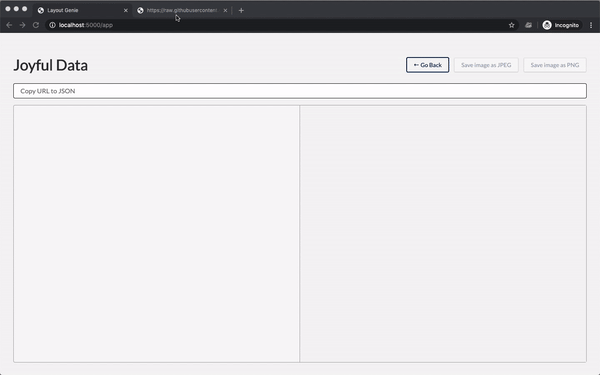This screenshot has width=600, height=375.
Task: Click the site info icon beside localhost
Action: 52,25
